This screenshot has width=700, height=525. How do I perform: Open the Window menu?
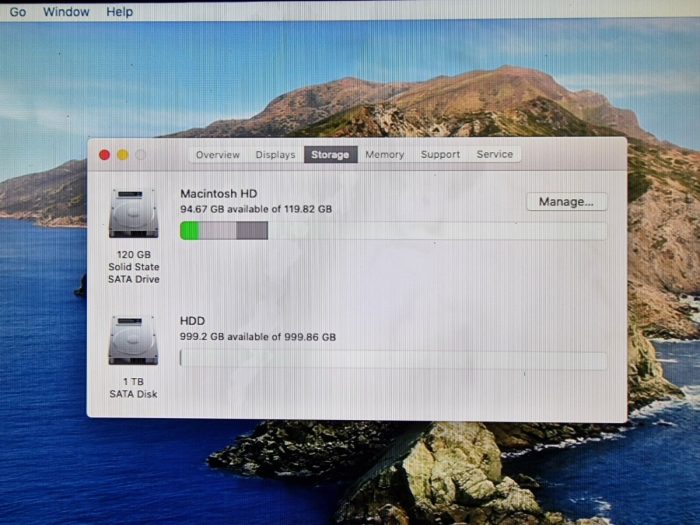pos(66,12)
